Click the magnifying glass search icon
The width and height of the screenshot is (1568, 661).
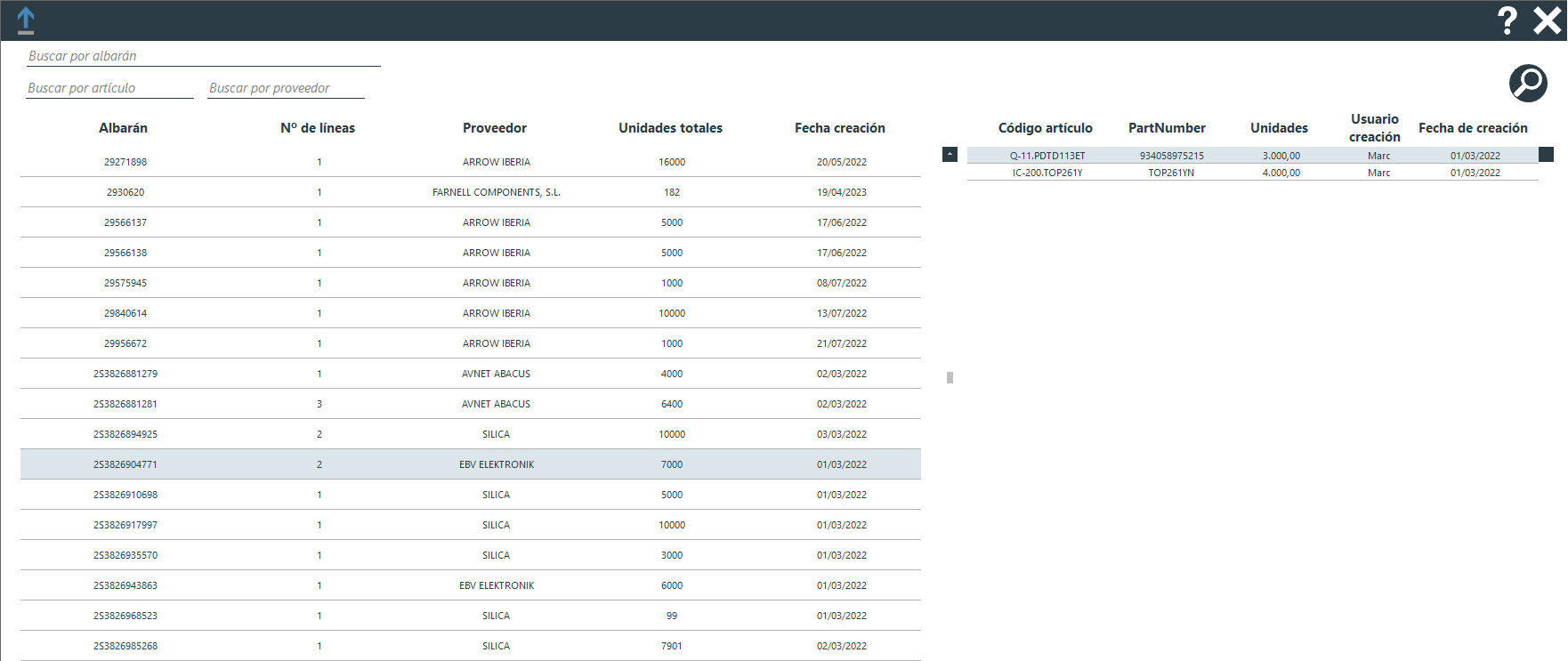pos(1528,84)
